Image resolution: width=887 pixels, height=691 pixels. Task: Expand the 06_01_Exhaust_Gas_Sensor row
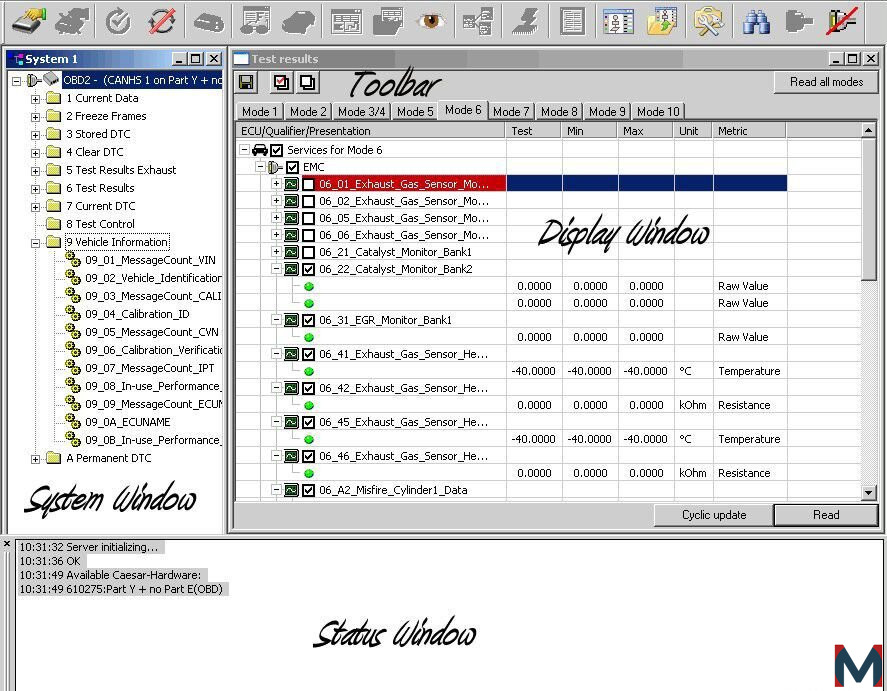coord(276,183)
